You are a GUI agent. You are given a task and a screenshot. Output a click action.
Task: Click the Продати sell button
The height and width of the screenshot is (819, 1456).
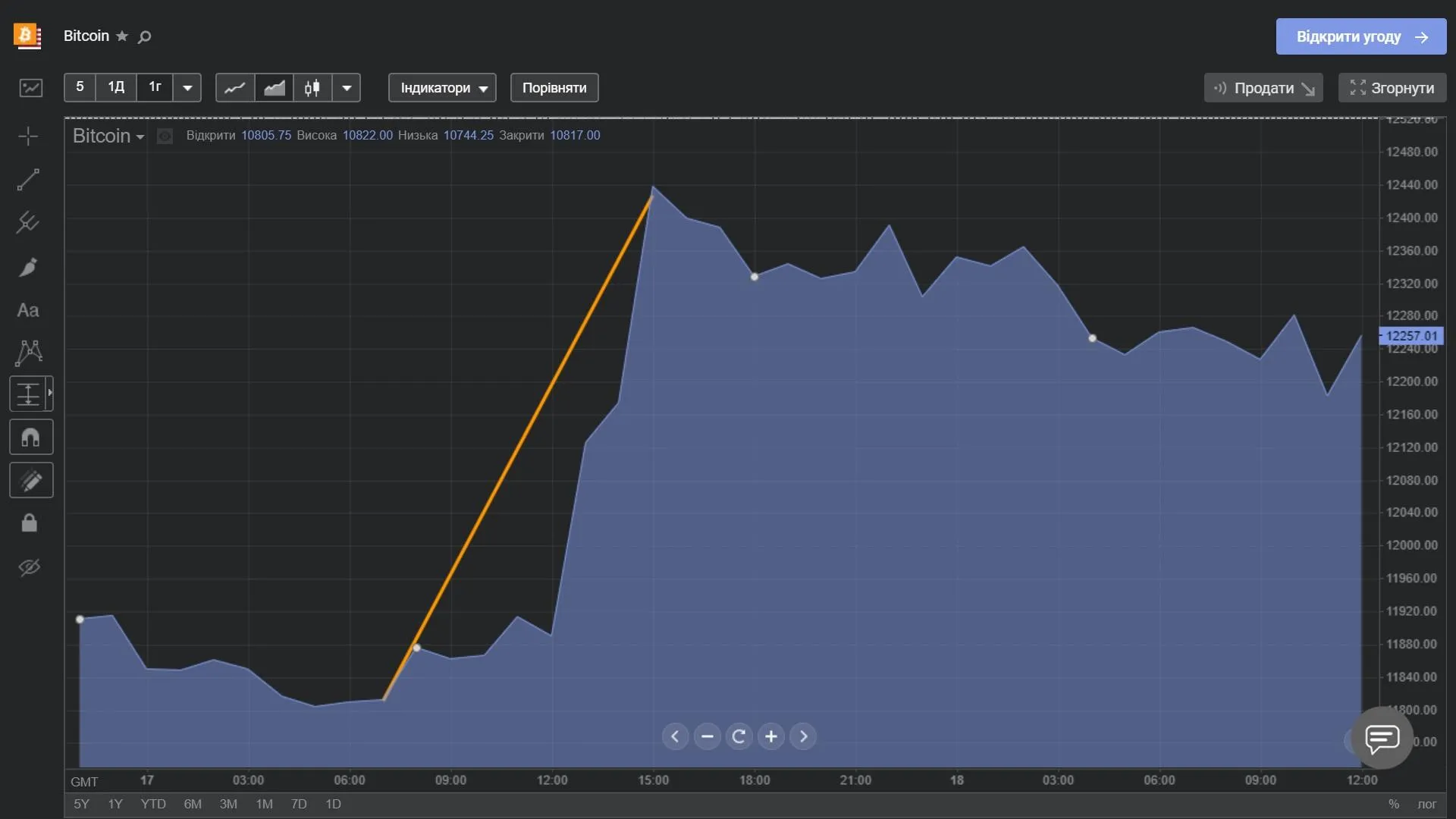click(1263, 88)
